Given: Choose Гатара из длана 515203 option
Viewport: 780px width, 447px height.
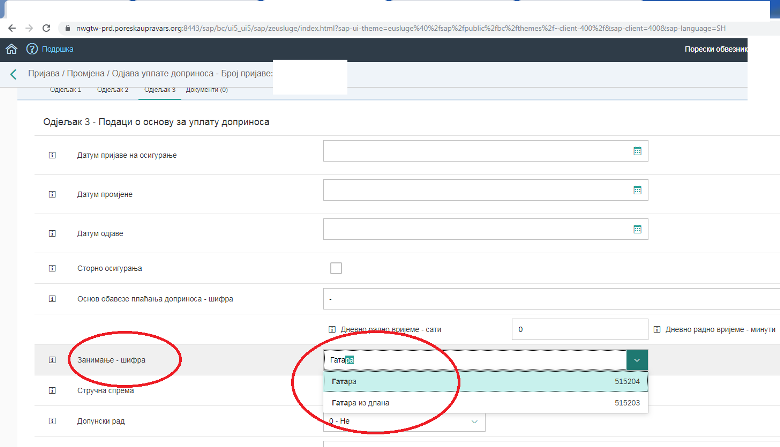Looking at the screenshot, I should point(485,403).
